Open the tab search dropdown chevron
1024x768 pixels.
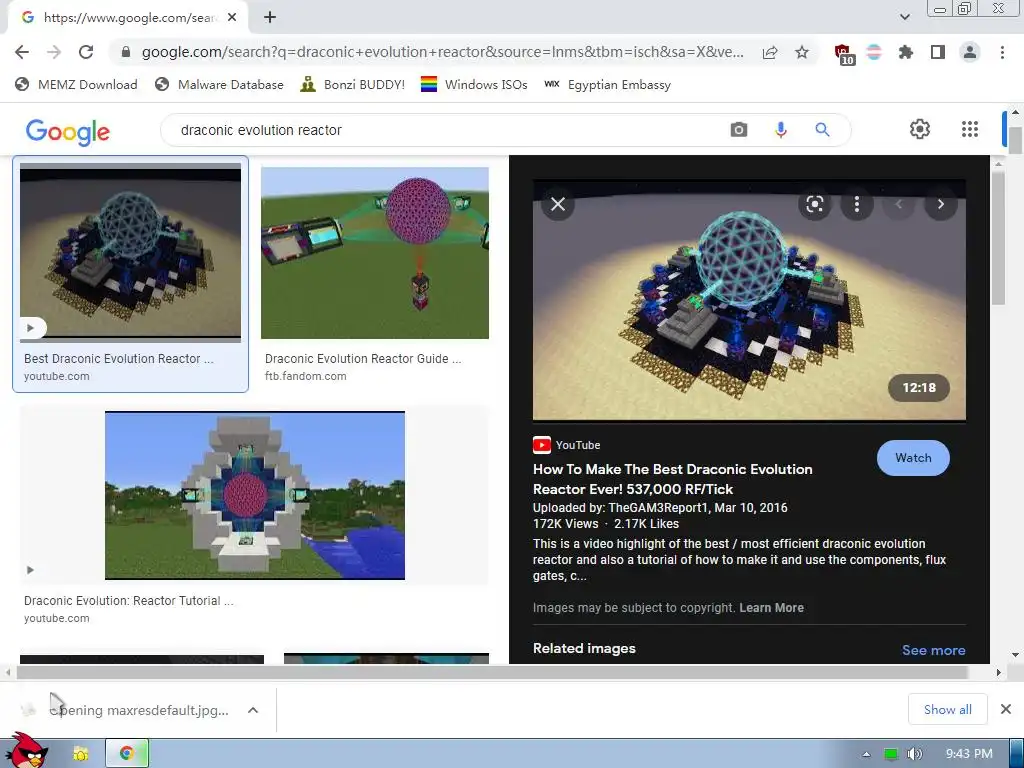(904, 18)
